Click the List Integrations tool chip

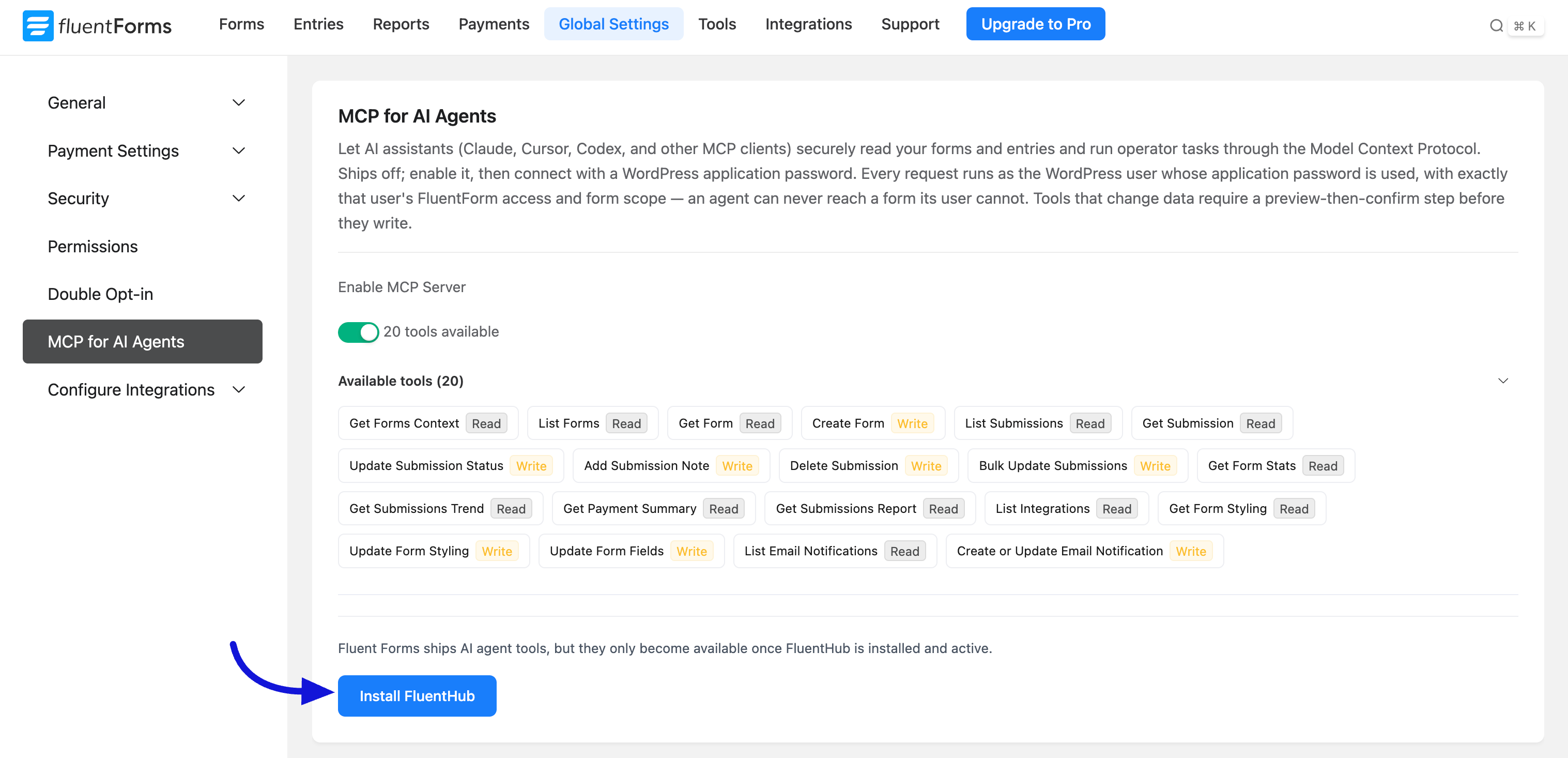click(1066, 508)
